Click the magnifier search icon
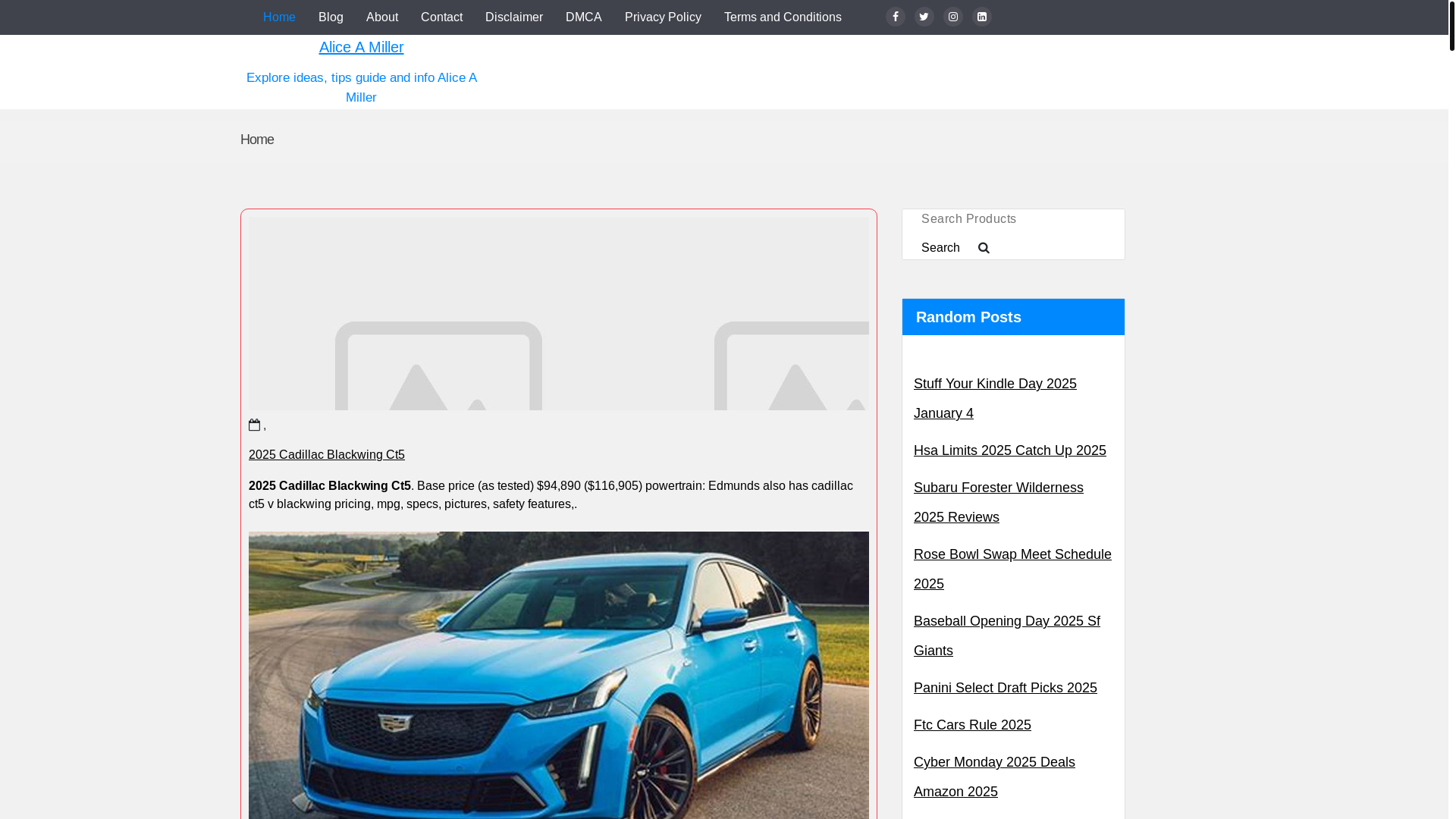 (x=984, y=248)
